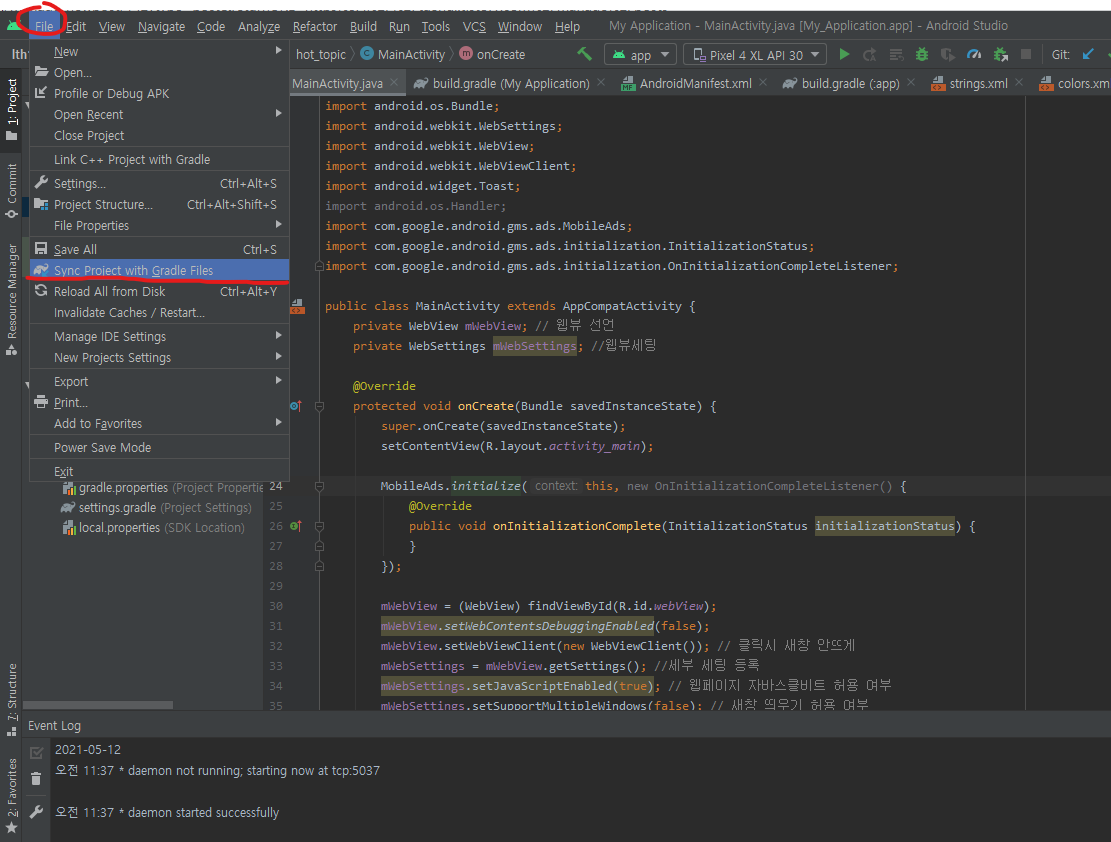Open the Commit tool window

click(x=11, y=190)
